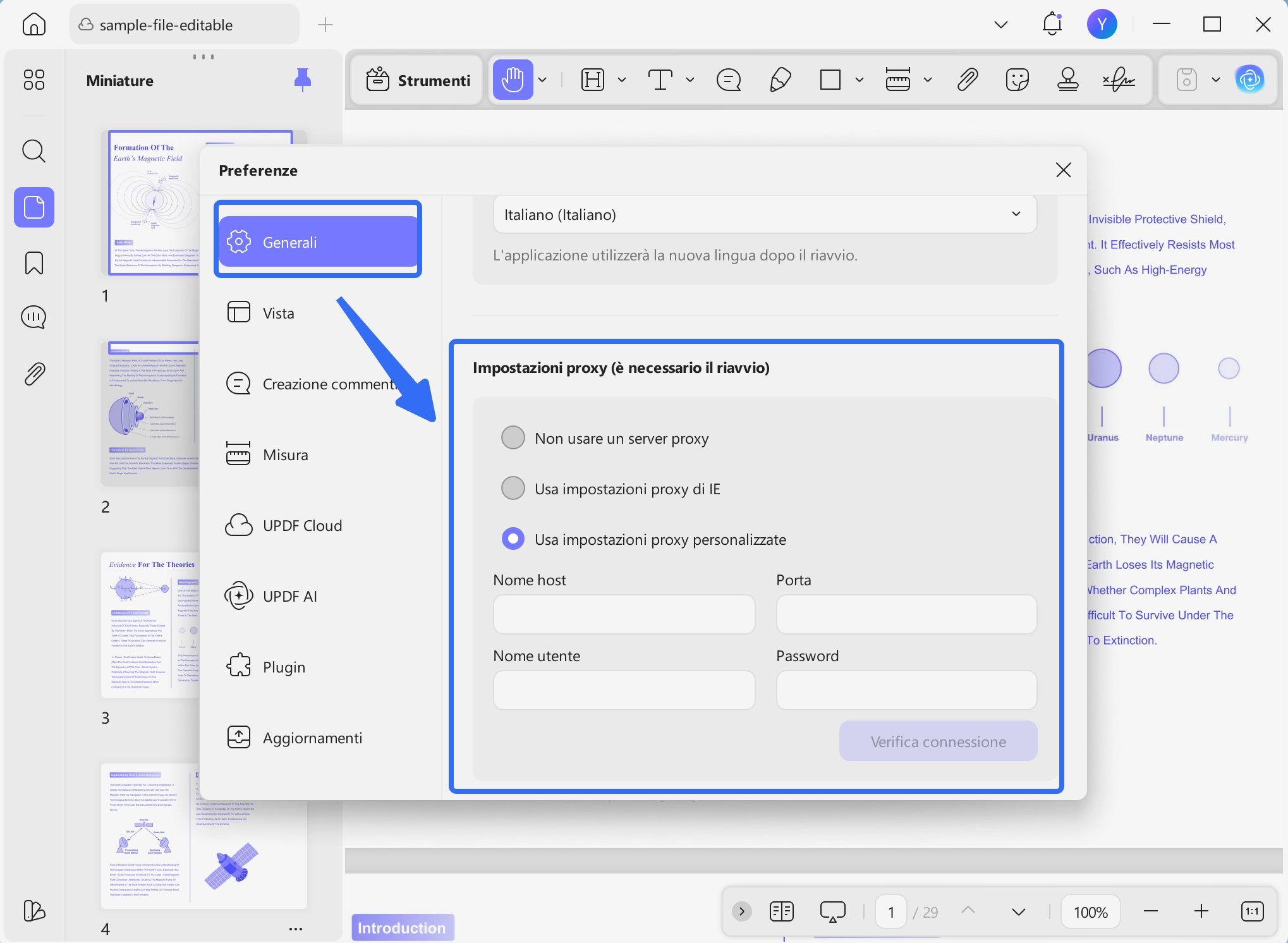Image resolution: width=1288 pixels, height=943 pixels.
Task: Open the Italiano language dropdown
Action: 764,214
